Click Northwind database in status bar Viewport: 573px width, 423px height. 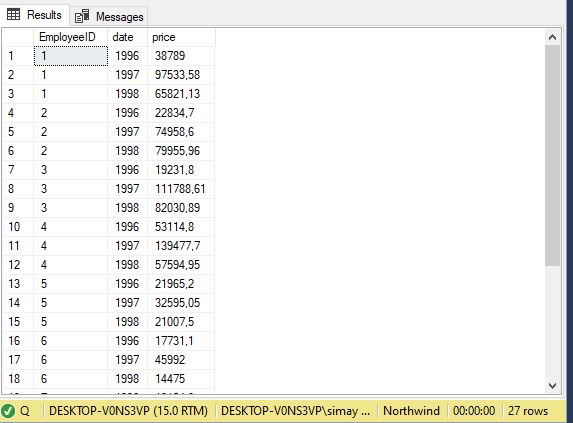(x=411, y=411)
